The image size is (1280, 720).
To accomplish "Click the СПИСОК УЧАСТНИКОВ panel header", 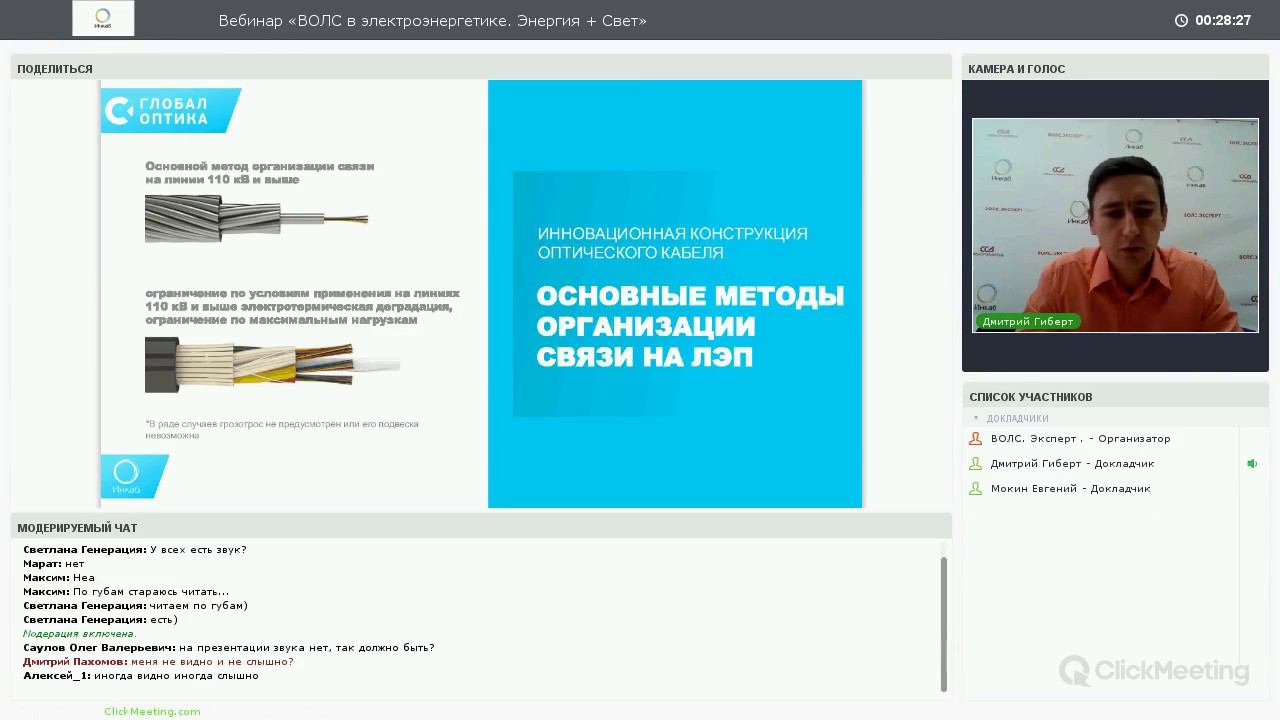I will coord(1115,396).
